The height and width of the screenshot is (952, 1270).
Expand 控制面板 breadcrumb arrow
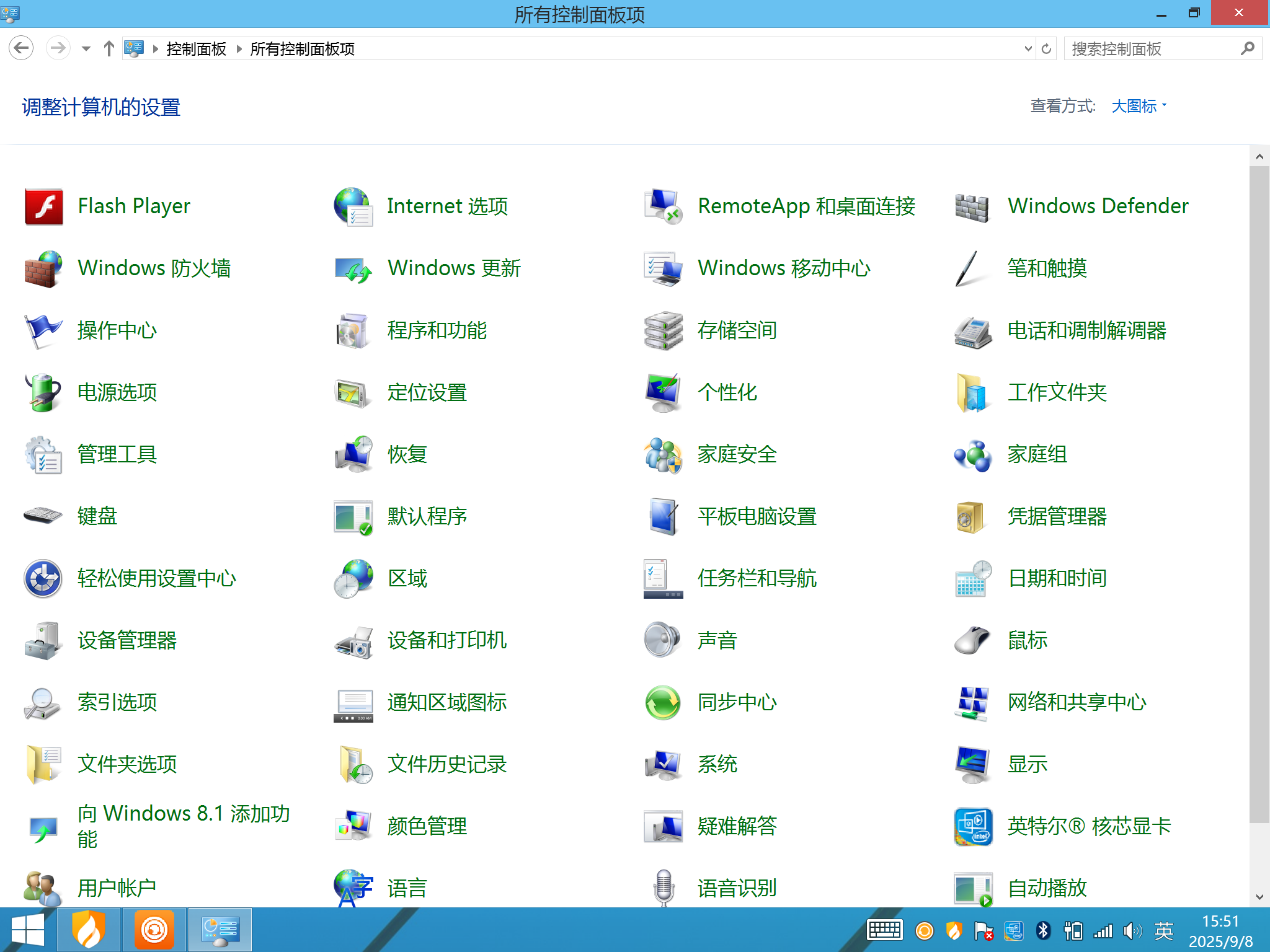(x=156, y=48)
